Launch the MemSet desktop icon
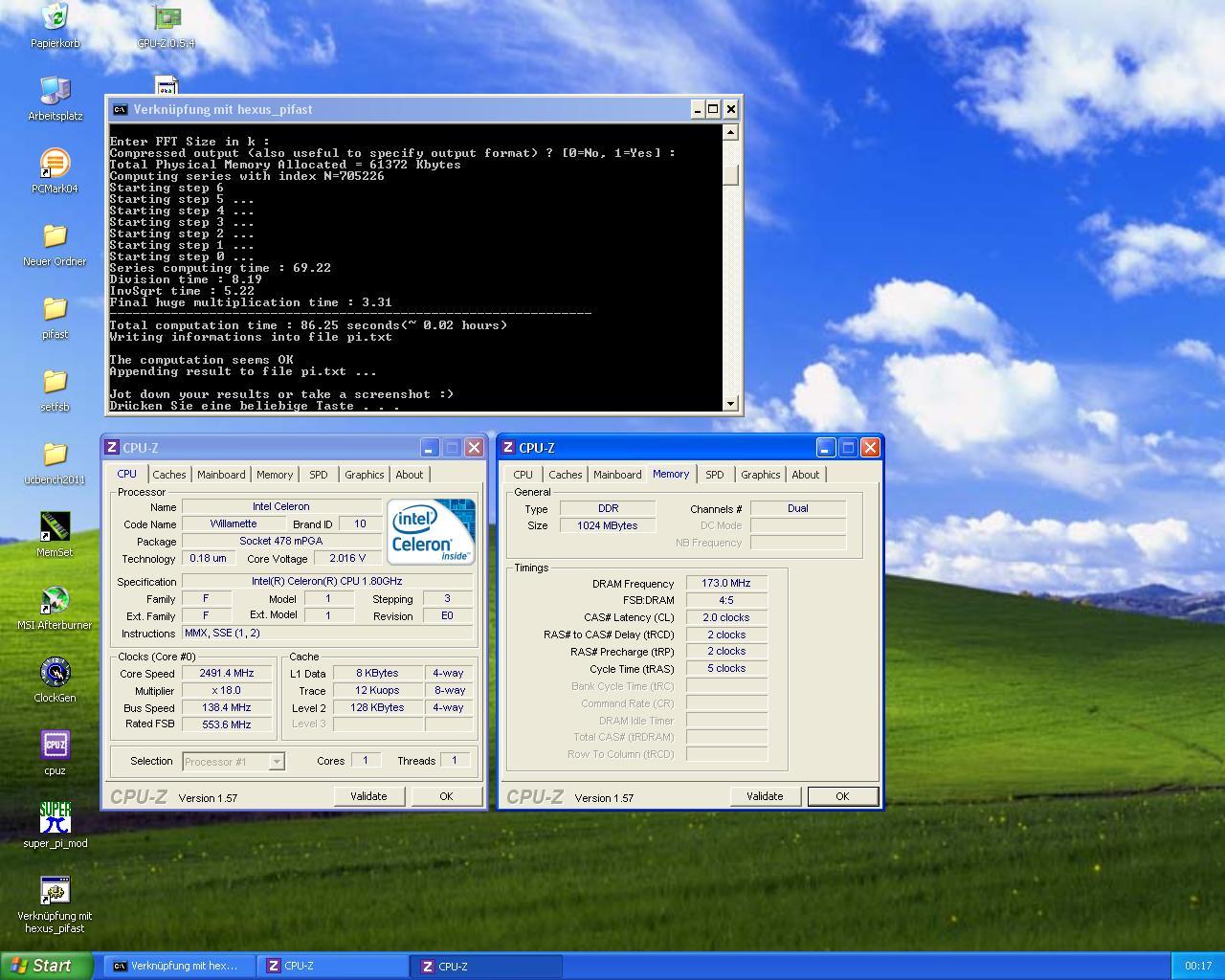Screen dimensions: 1225x980 click(55, 535)
